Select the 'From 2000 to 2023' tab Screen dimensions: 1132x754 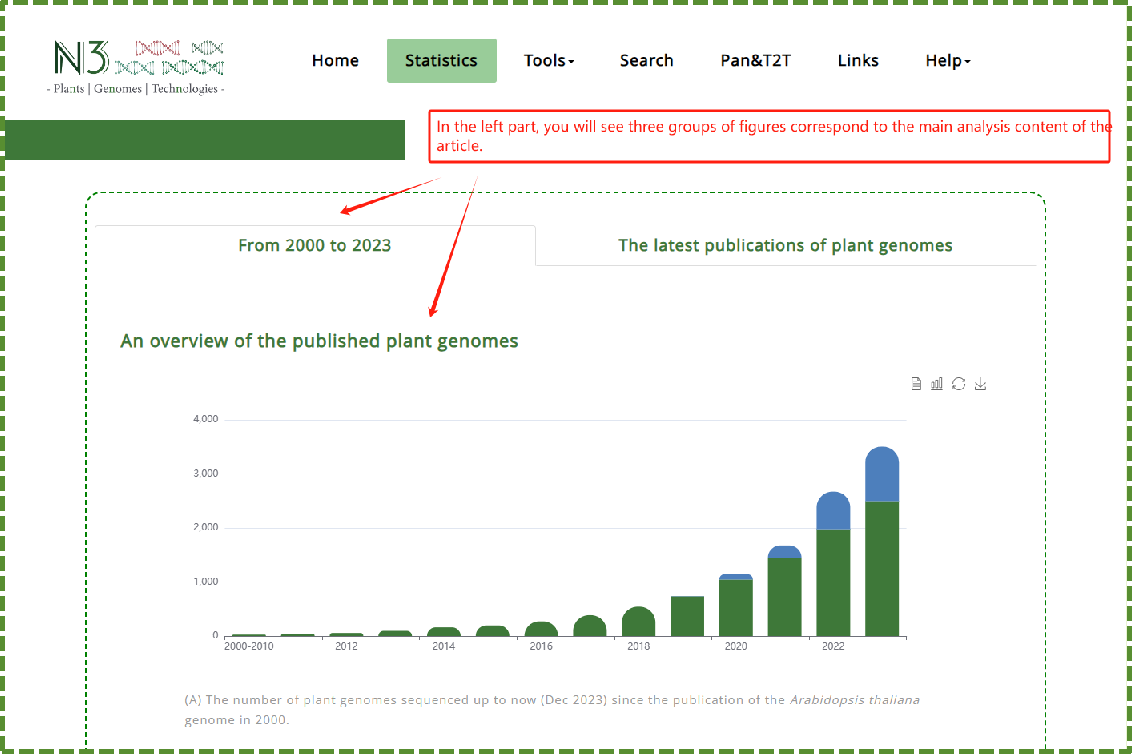point(315,245)
